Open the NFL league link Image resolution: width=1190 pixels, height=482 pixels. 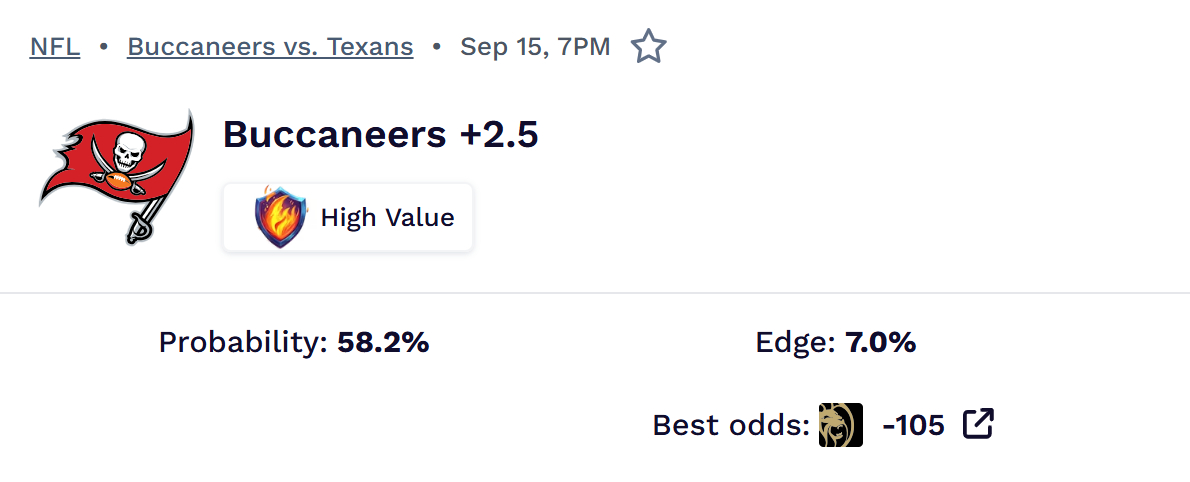55,47
